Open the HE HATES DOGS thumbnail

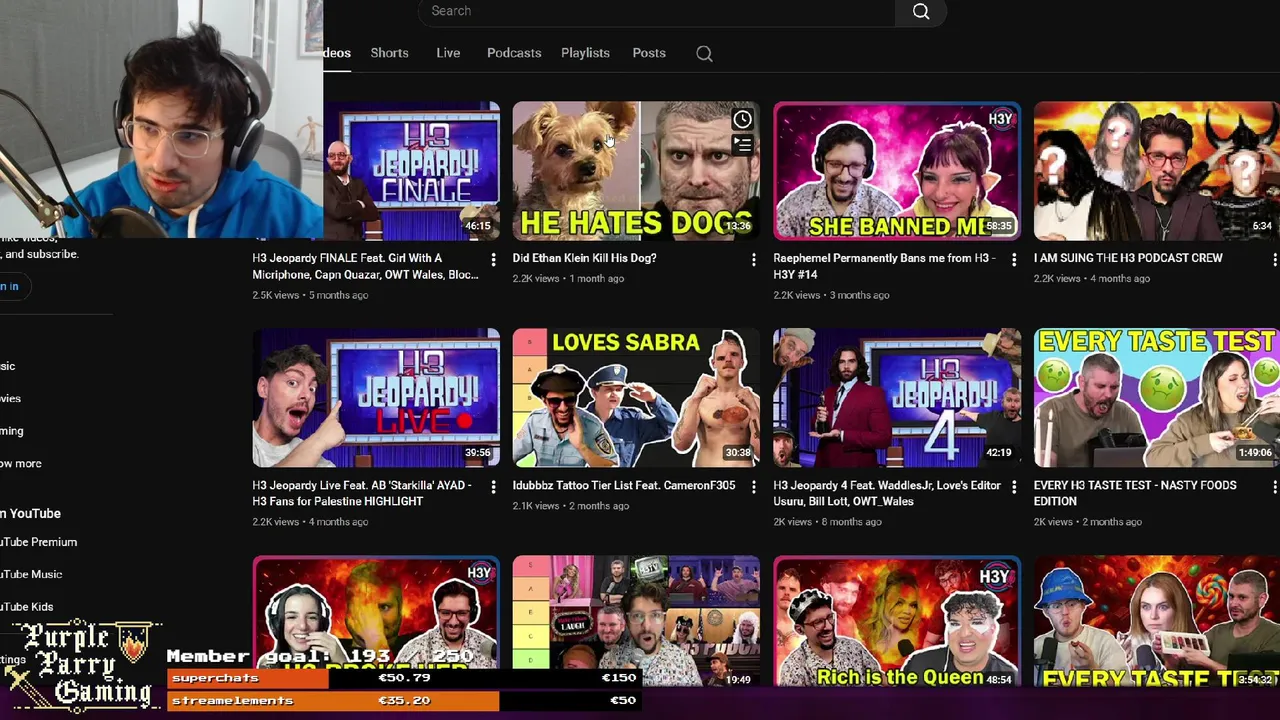tap(636, 171)
